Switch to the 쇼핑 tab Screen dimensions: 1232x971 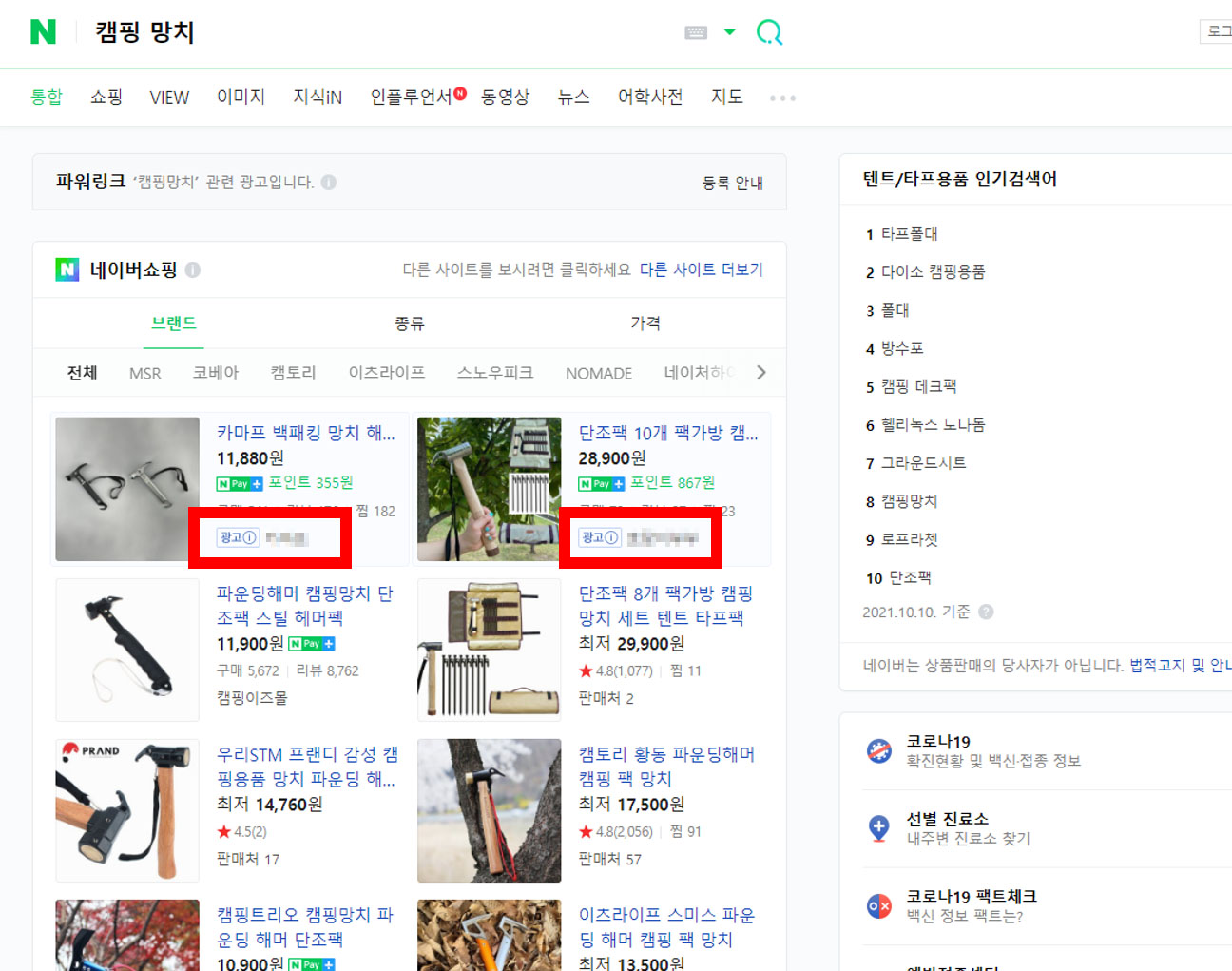[x=106, y=97]
